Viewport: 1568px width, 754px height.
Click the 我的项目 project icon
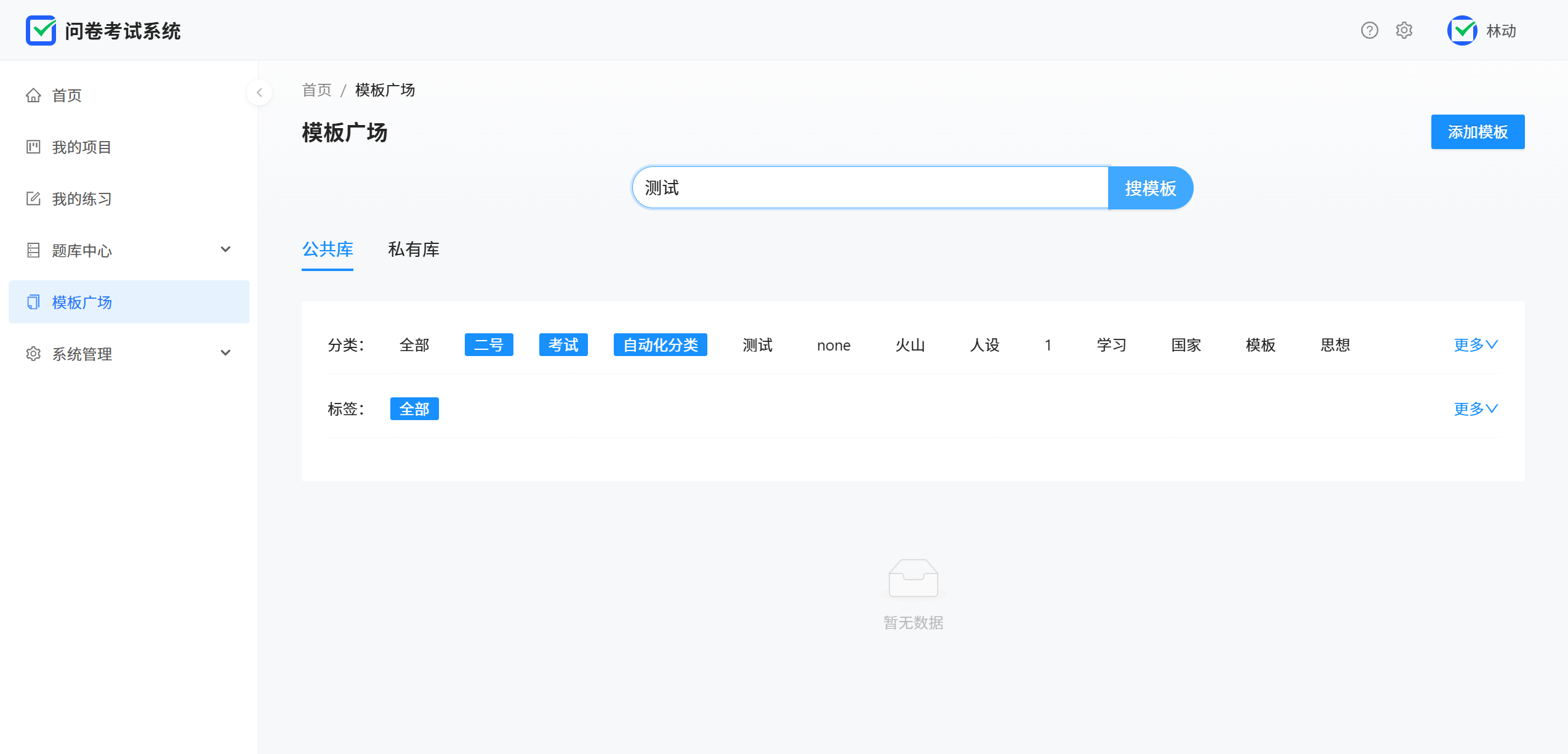click(x=33, y=147)
